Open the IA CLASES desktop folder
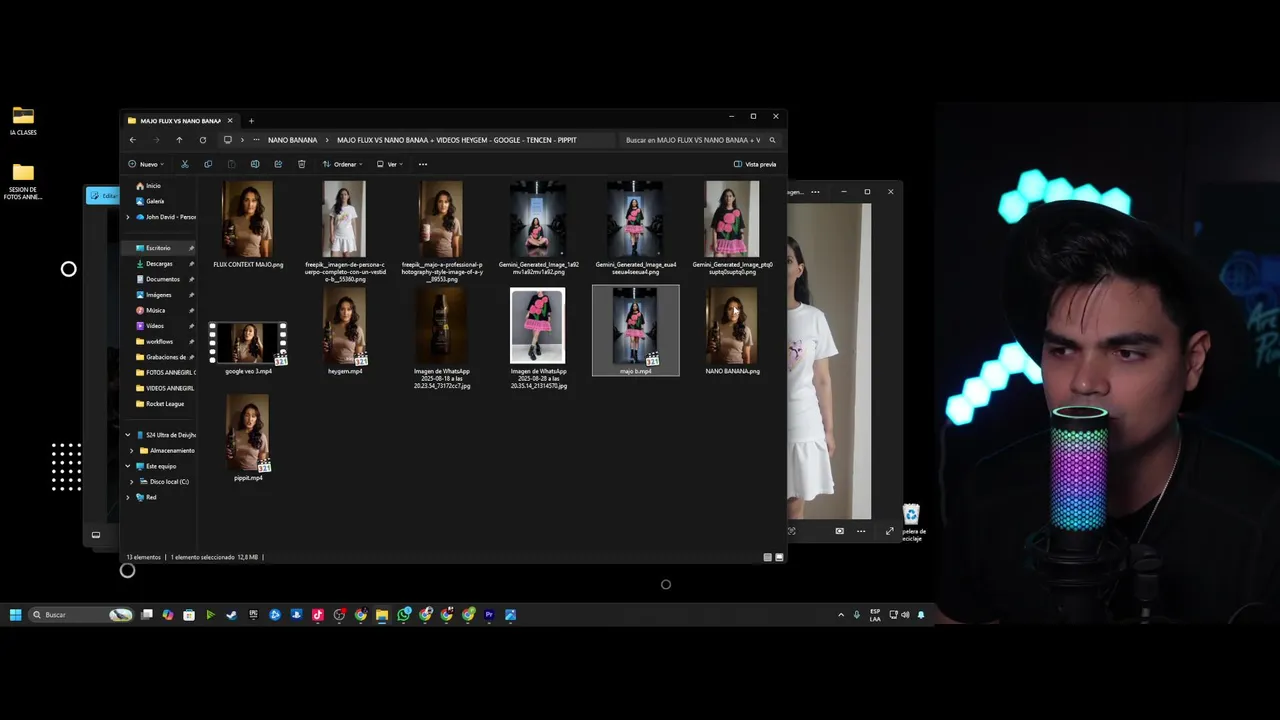Image resolution: width=1280 pixels, height=720 pixels. tap(23, 121)
